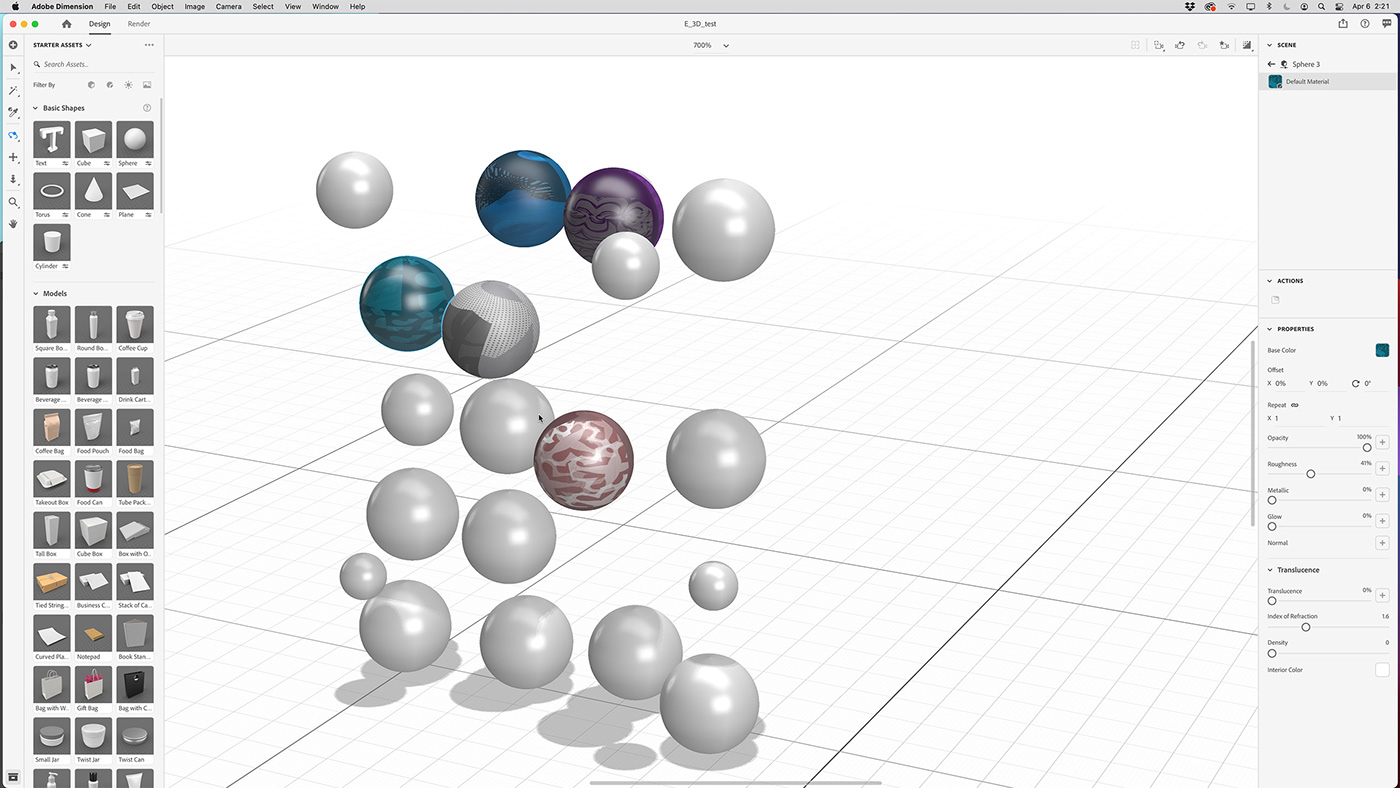Select the Zoom magnifier tool
Screen dimensions: 1400x788
13,202
